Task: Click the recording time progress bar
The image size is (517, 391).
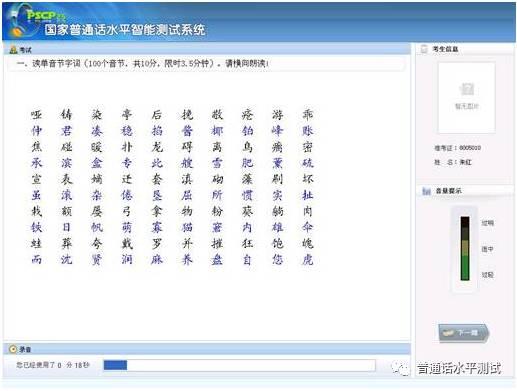Action: click(x=239, y=365)
